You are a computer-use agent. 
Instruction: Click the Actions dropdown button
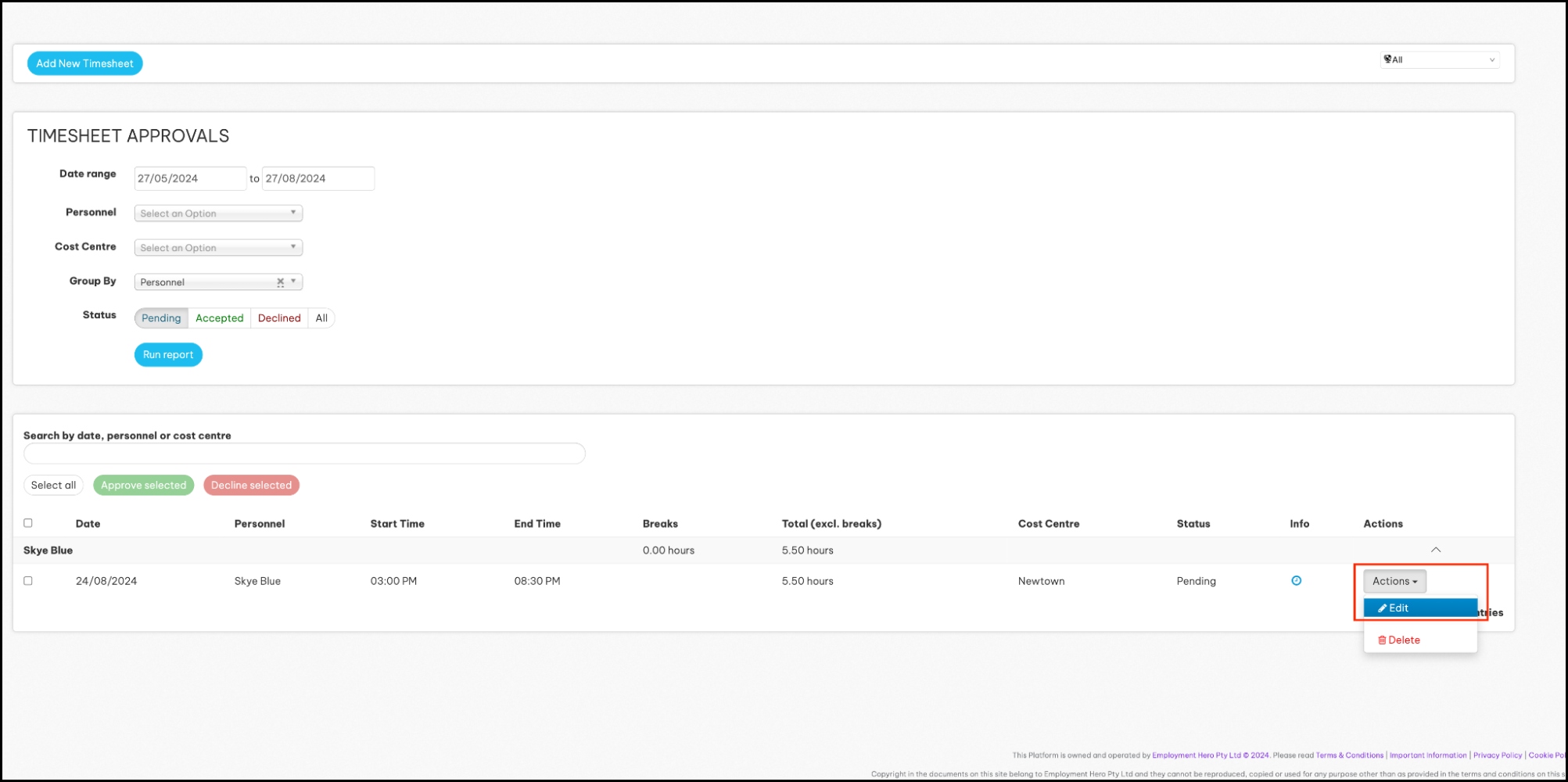click(x=1394, y=581)
